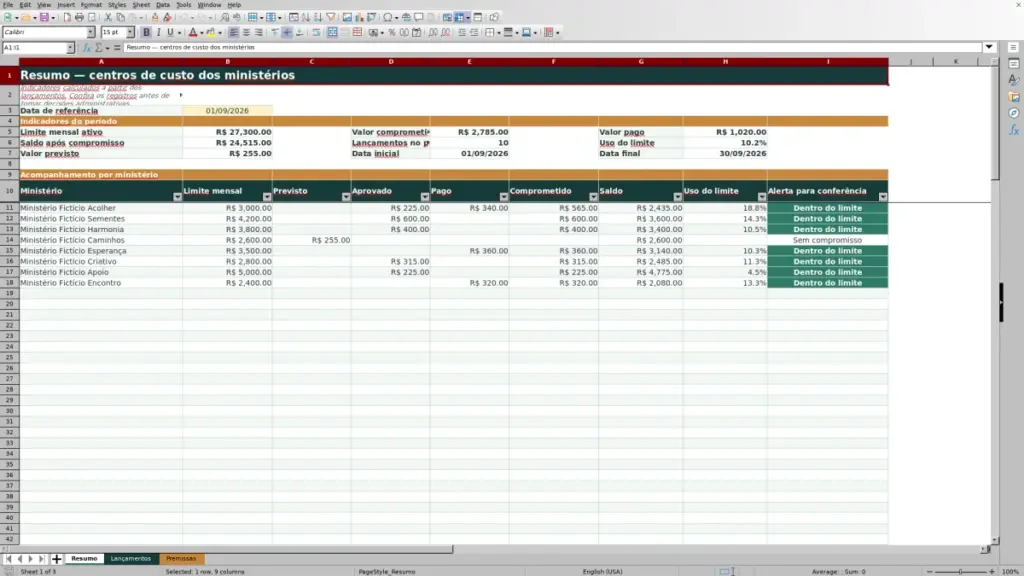Open the Format menu
1024x576 pixels.
tap(91, 5)
